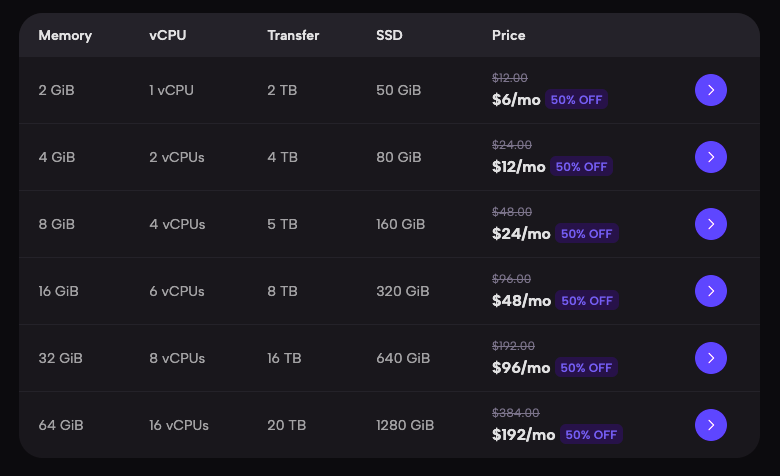Click the Memory column header
The height and width of the screenshot is (476, 780).
click(x=65, y=36)
